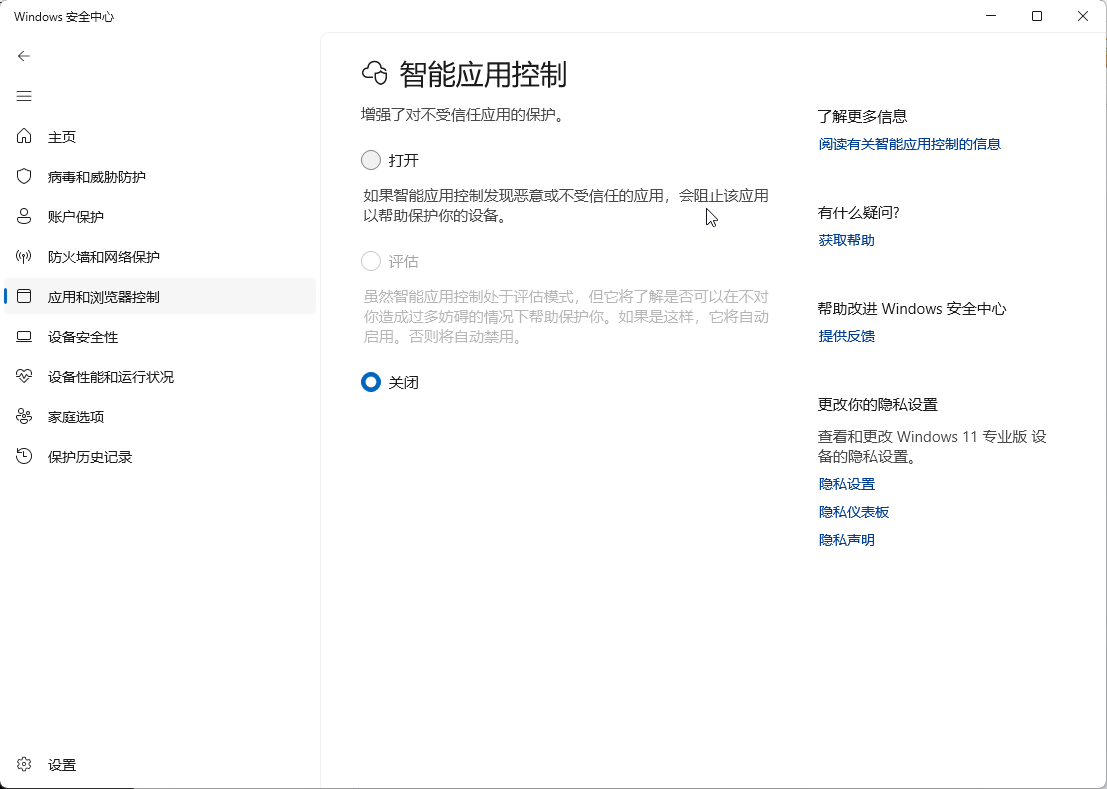Click the 增强了对不受信任应用的保护 description
1107x789 pixels.
pyautogui.click(x=464, y=114)
